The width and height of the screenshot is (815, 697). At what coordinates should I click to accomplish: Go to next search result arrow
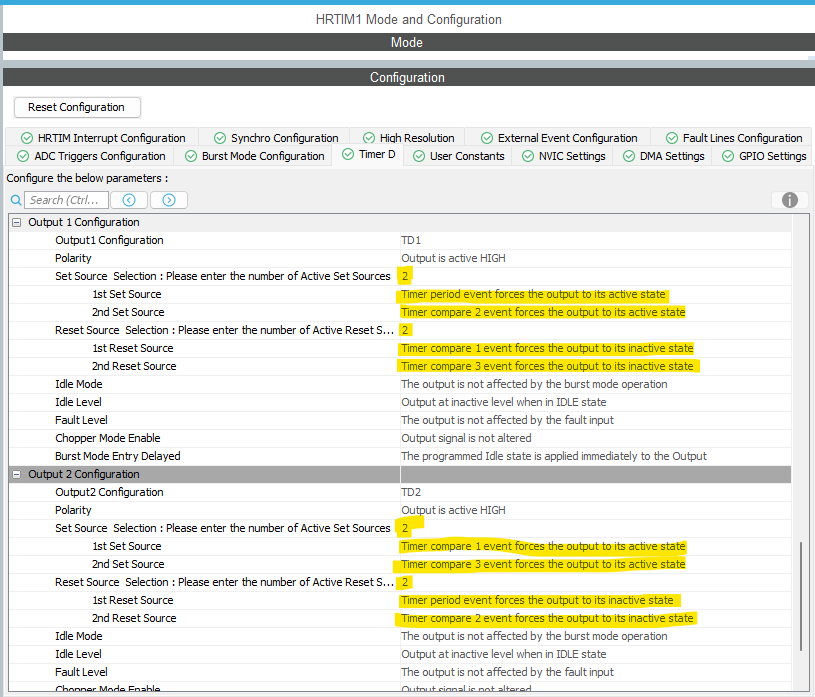(169, 200)
